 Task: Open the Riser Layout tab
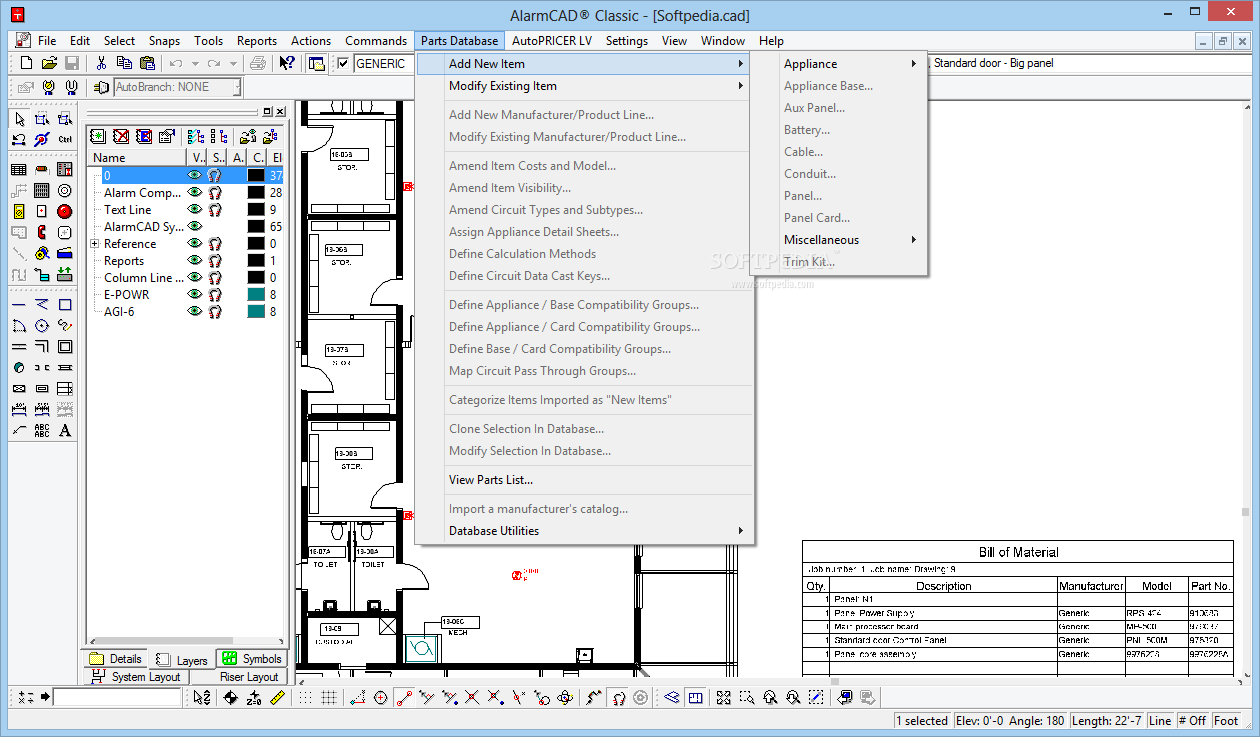coord(238,677)
